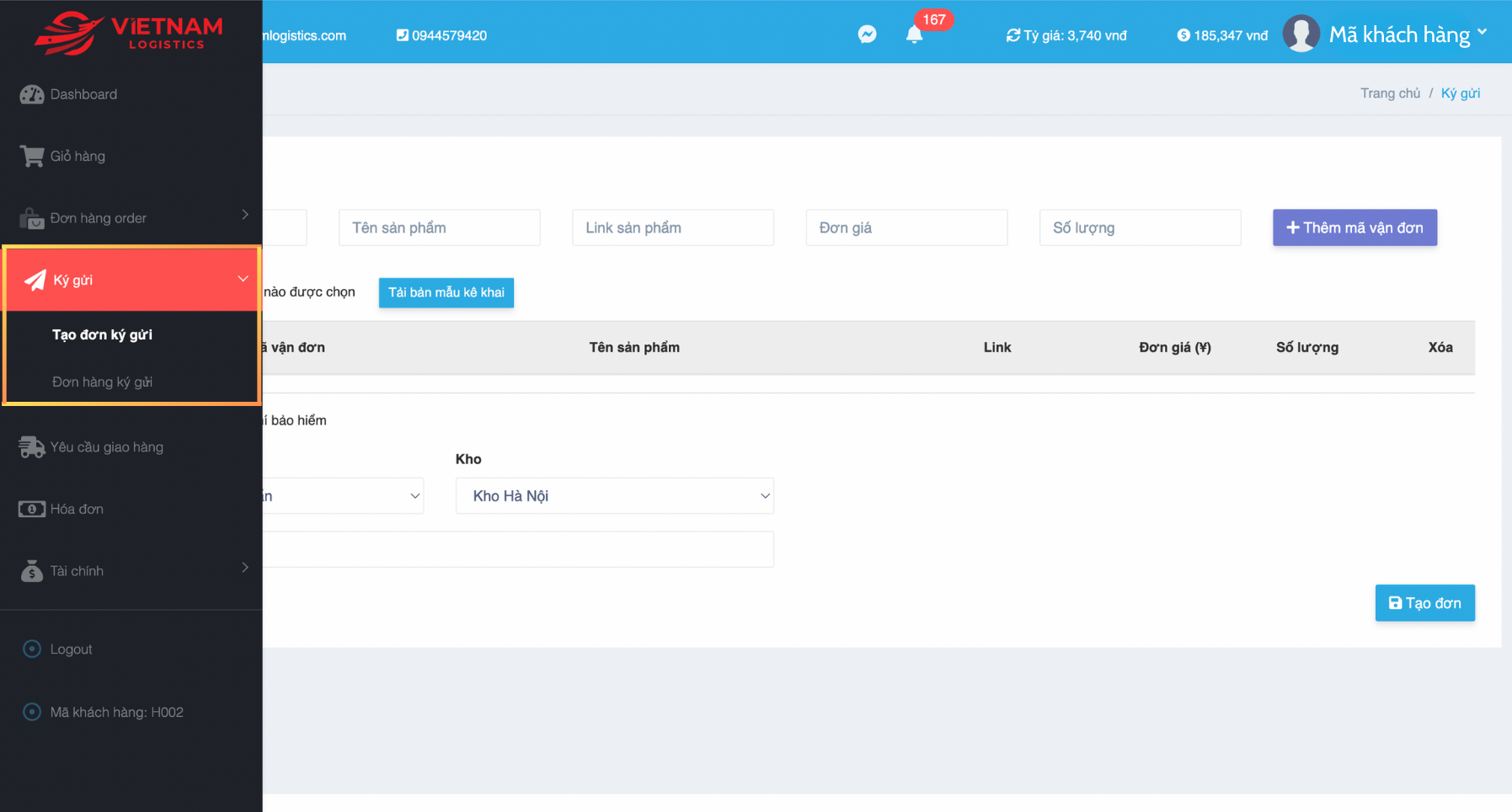This screenshot has width=1512, height=812.
Task: Click the Ký gửi breadcrumb link
Action: point(1460,93)
